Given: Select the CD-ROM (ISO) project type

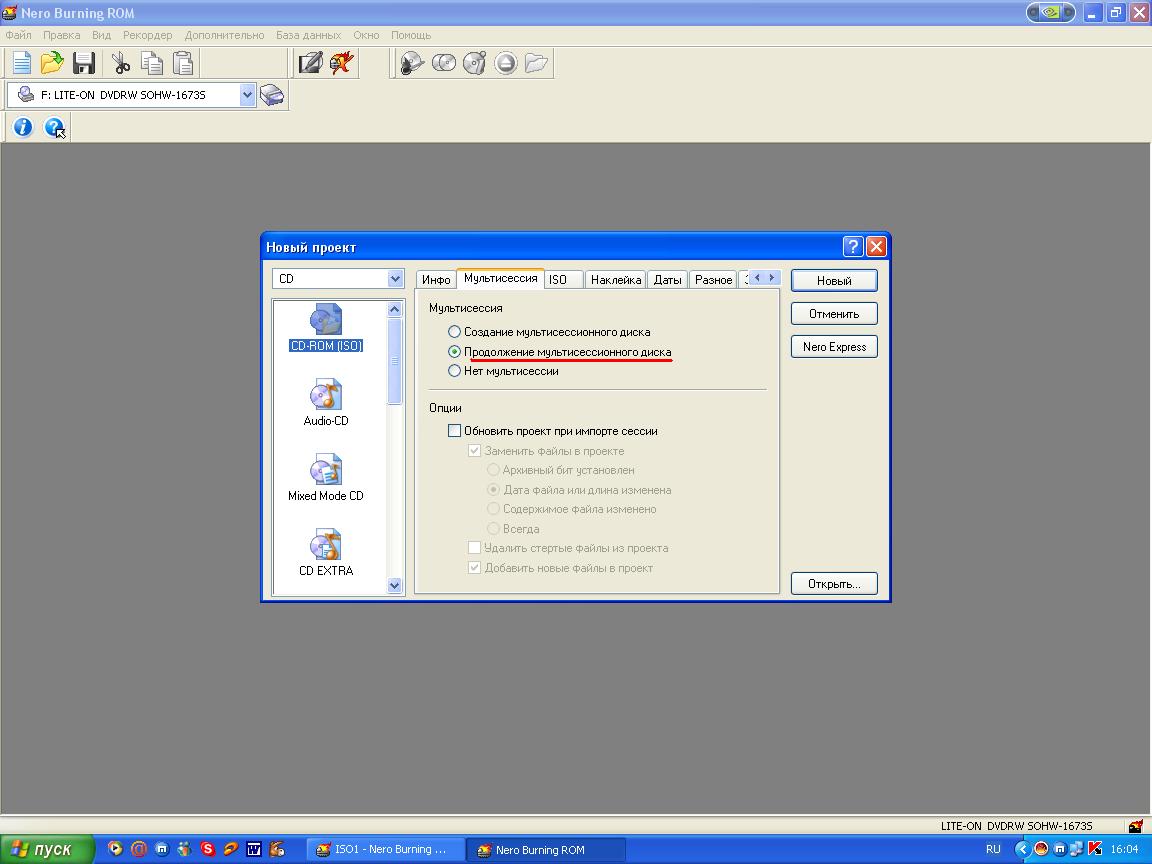Looking at the screenshot, I should click(326, 328).
